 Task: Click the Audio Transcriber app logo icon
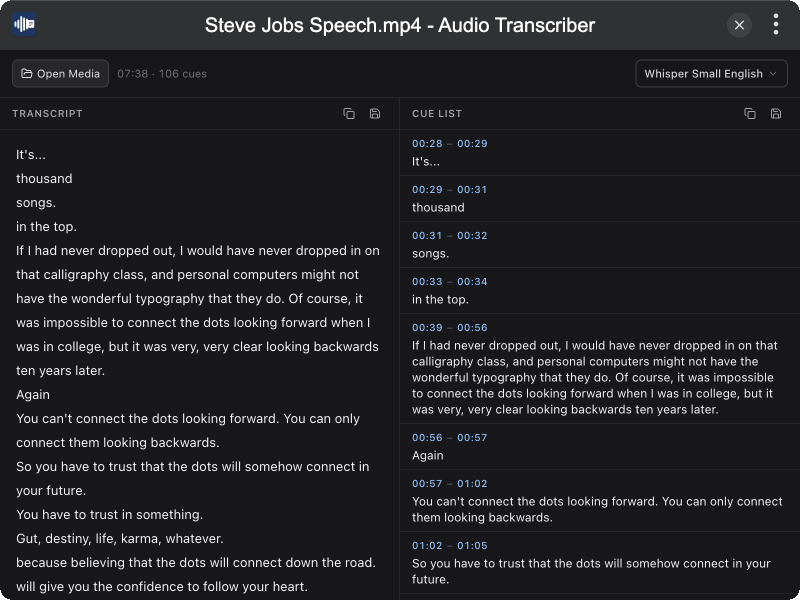click(24, 24)
